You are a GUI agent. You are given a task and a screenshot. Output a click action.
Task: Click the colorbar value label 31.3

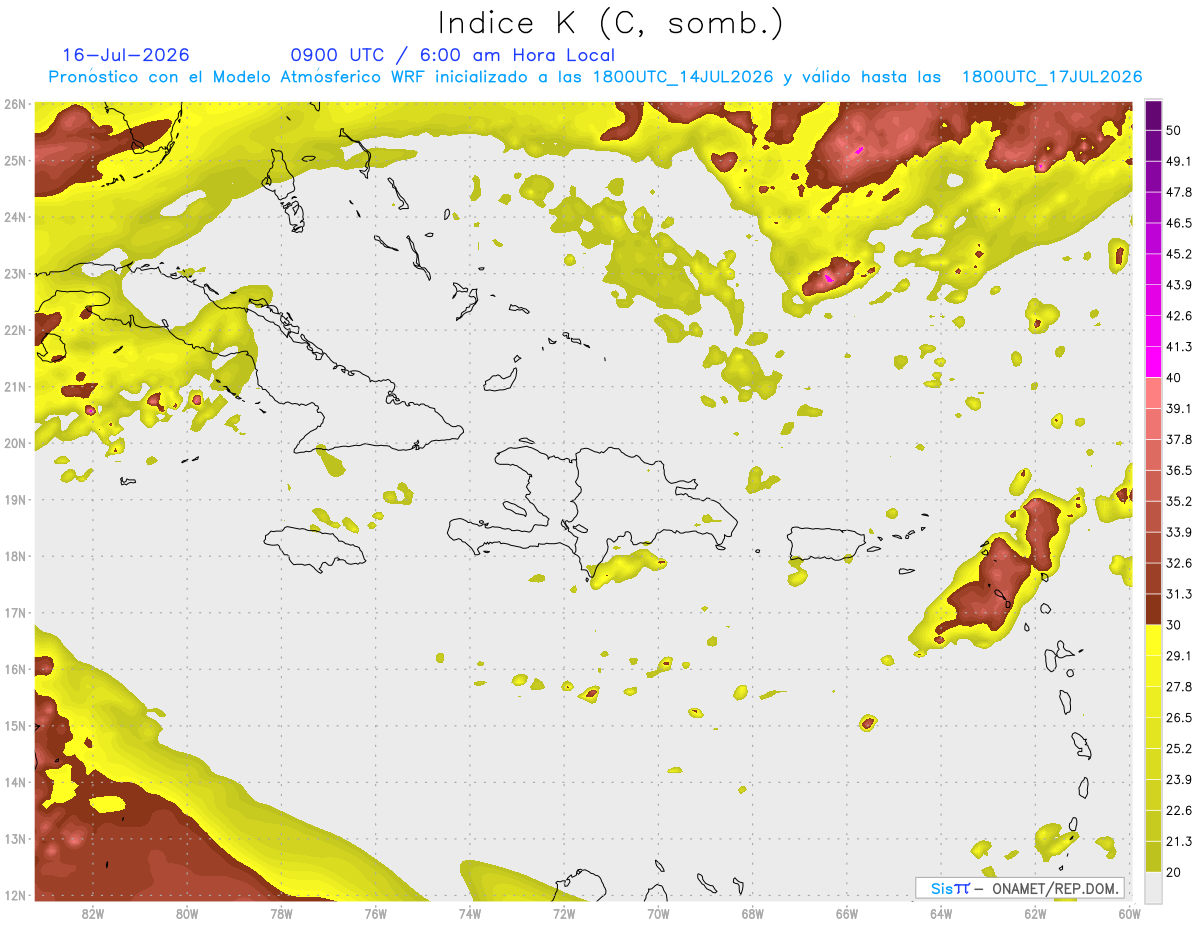click(1179, 594)
